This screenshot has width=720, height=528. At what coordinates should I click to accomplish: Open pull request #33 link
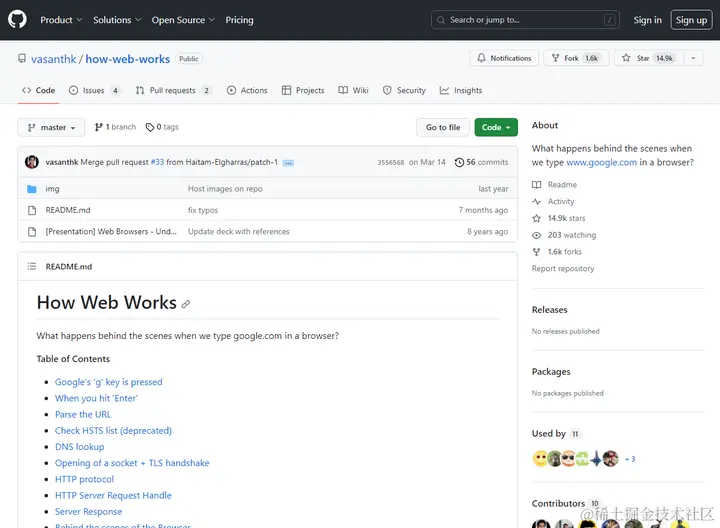click(x=157, y=162)
